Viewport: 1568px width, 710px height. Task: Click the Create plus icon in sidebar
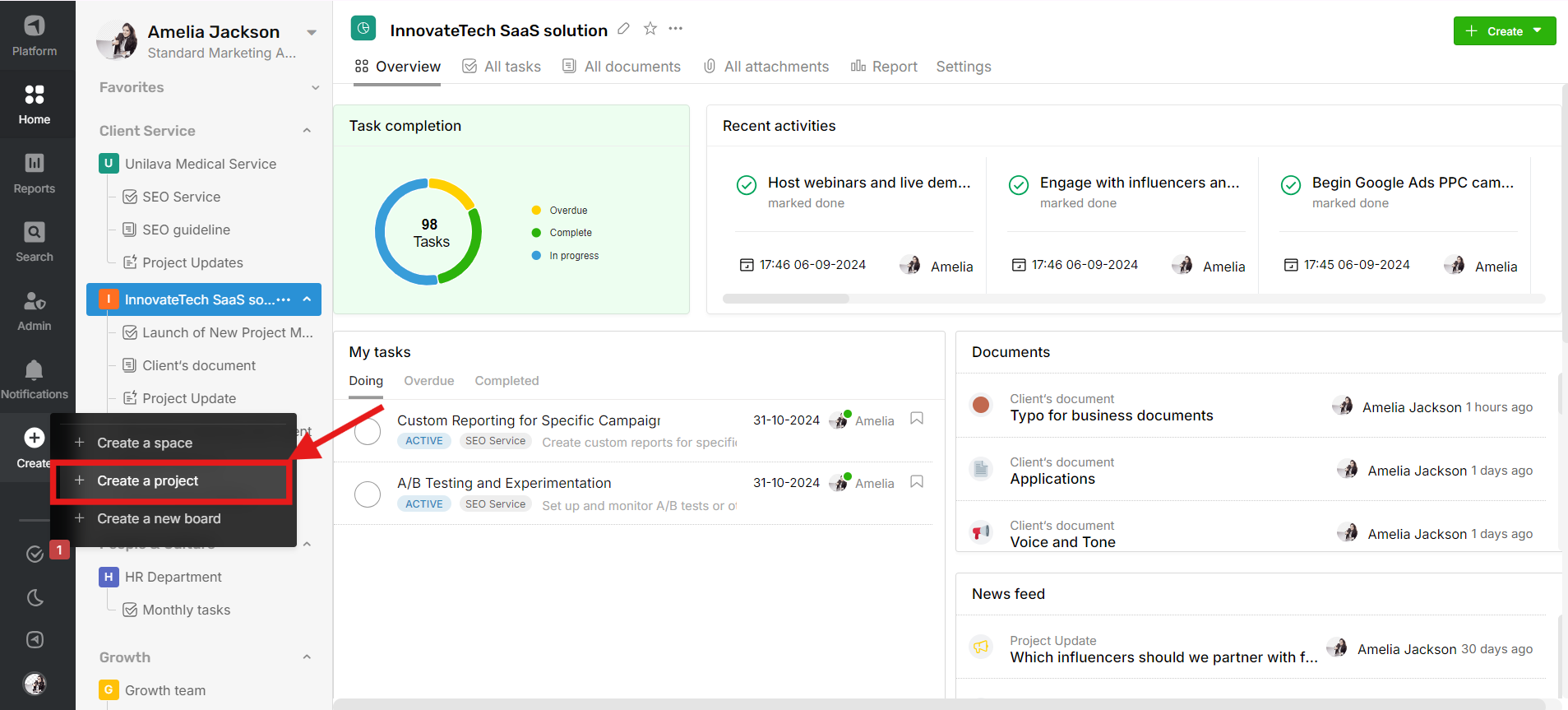[35, 438]
